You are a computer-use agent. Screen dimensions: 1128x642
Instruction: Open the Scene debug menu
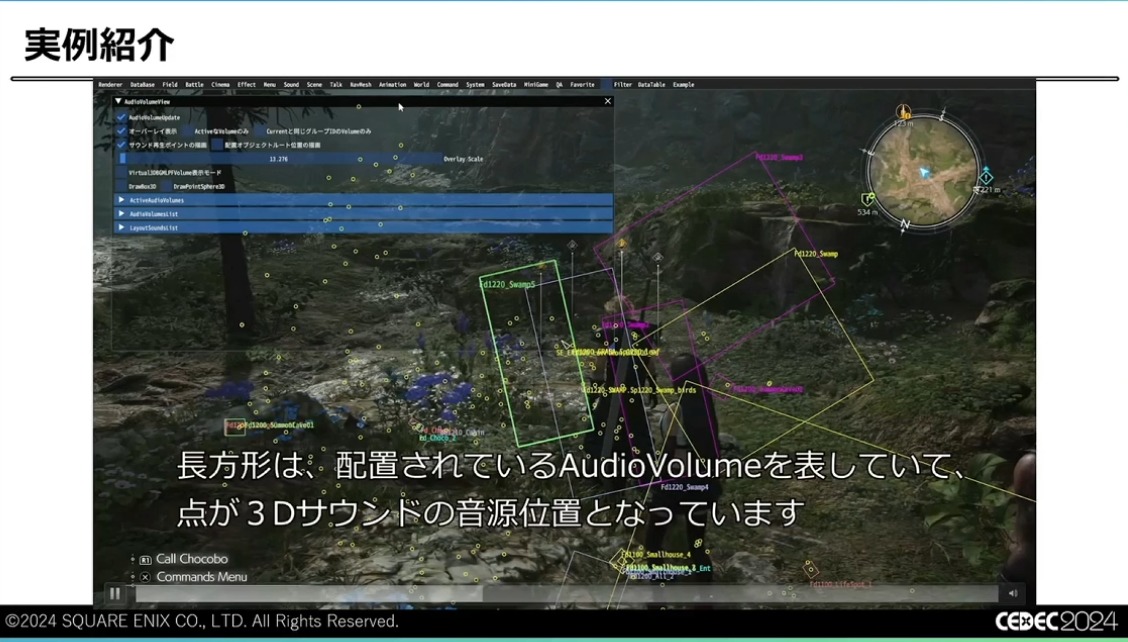coord(314,85)
